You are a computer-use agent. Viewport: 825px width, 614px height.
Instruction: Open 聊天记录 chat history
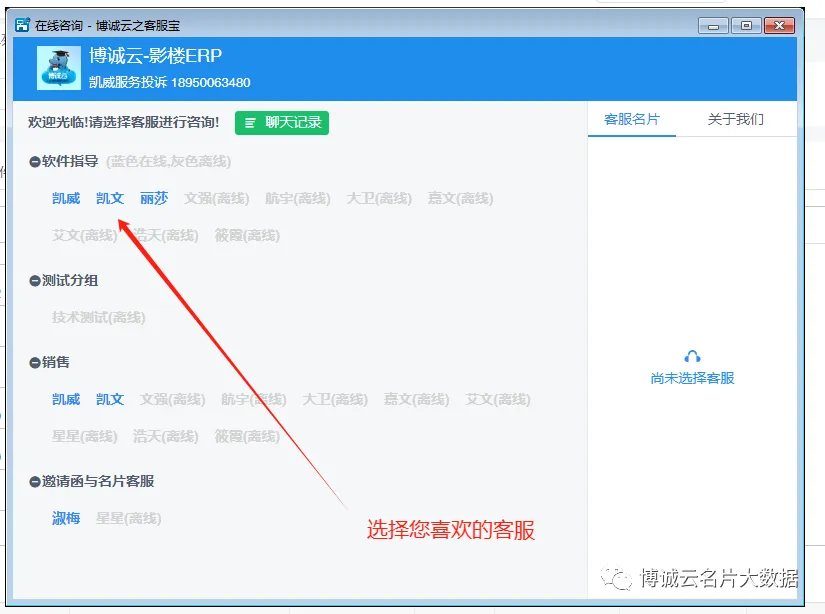(x=282, y=123)
